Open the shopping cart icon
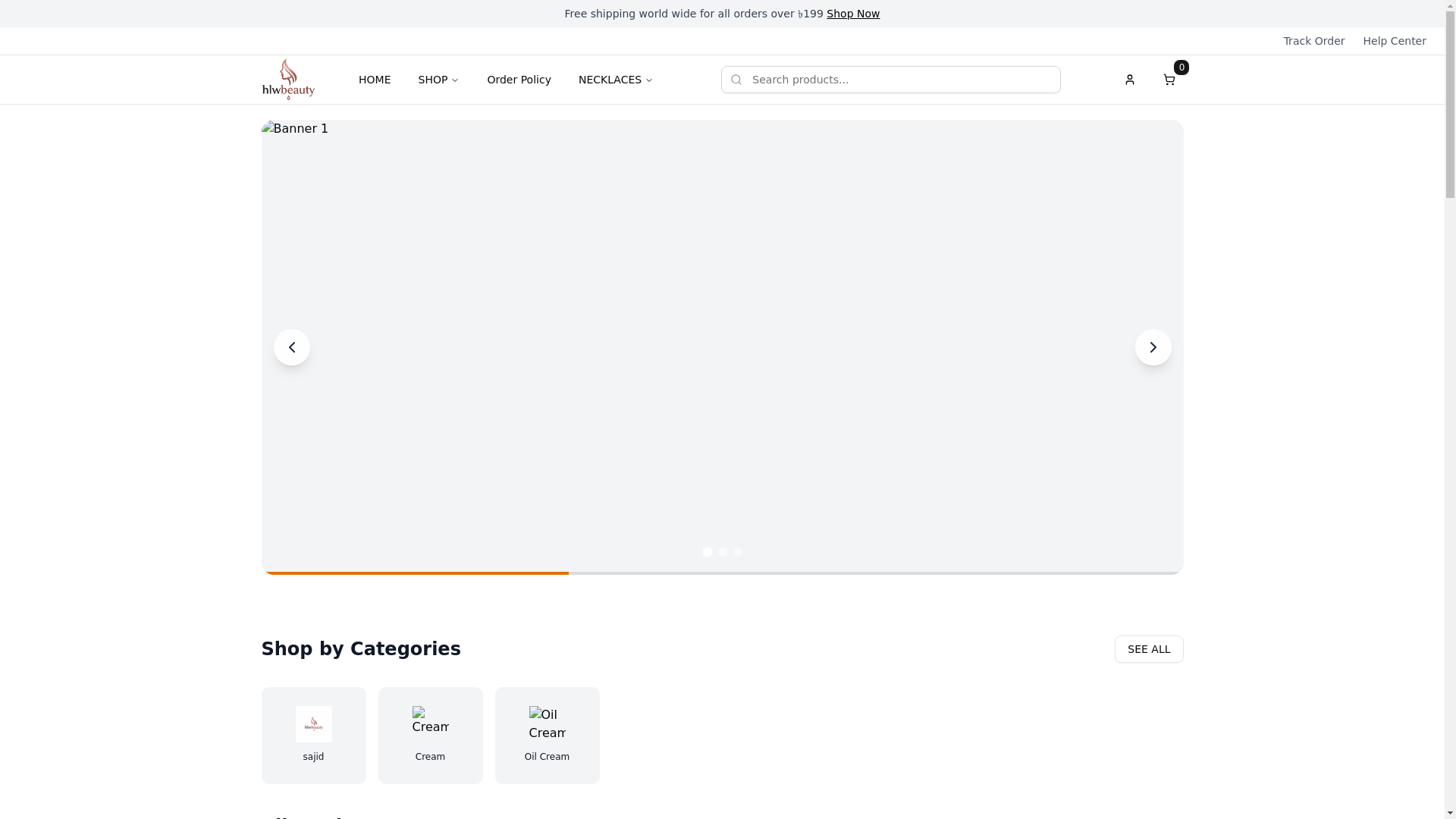The width and height of the screenshot is (1456, 819). tap(1169, 80)
